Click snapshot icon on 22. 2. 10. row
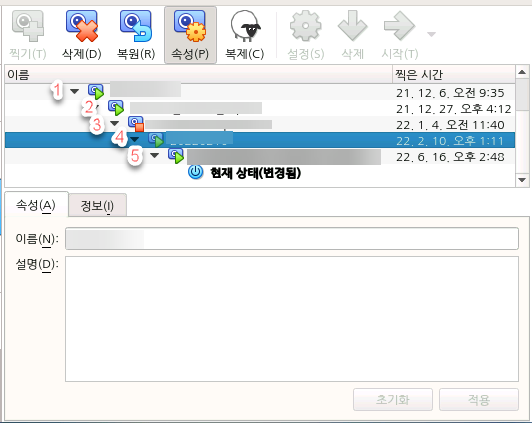The image size is (532, 423). (x=156, y=140)
